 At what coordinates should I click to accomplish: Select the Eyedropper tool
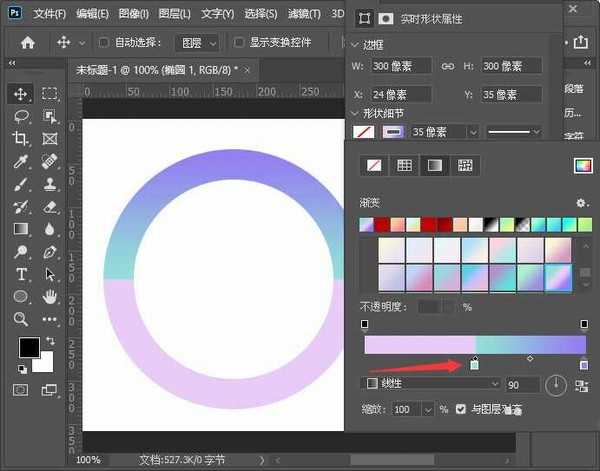click(21, 162)
